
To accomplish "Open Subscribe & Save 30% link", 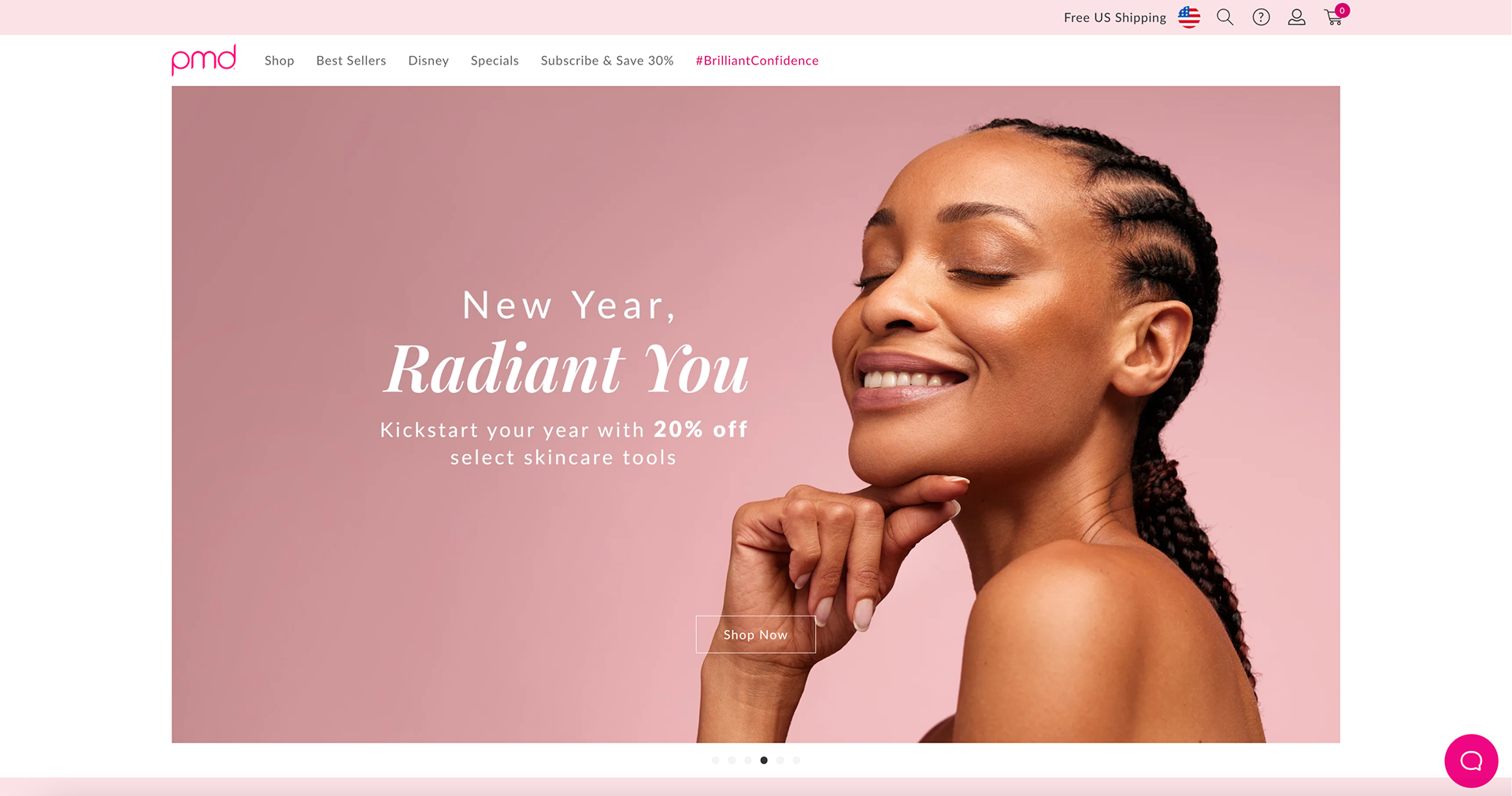I will click(x=607, y=61).
